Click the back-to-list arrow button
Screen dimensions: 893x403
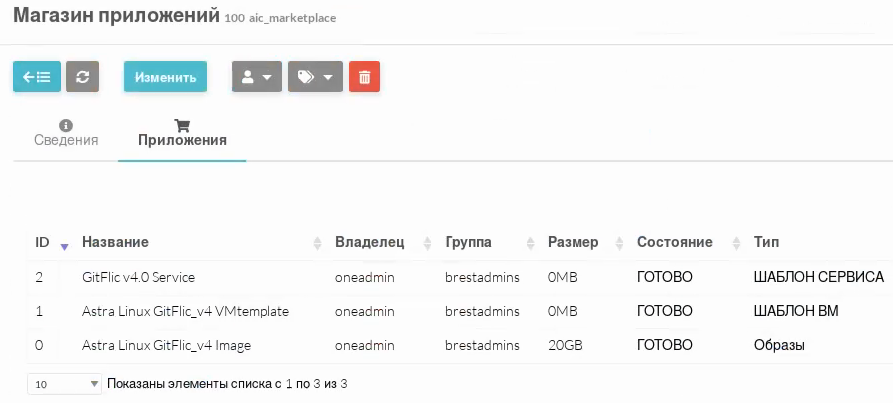(37, 77)
